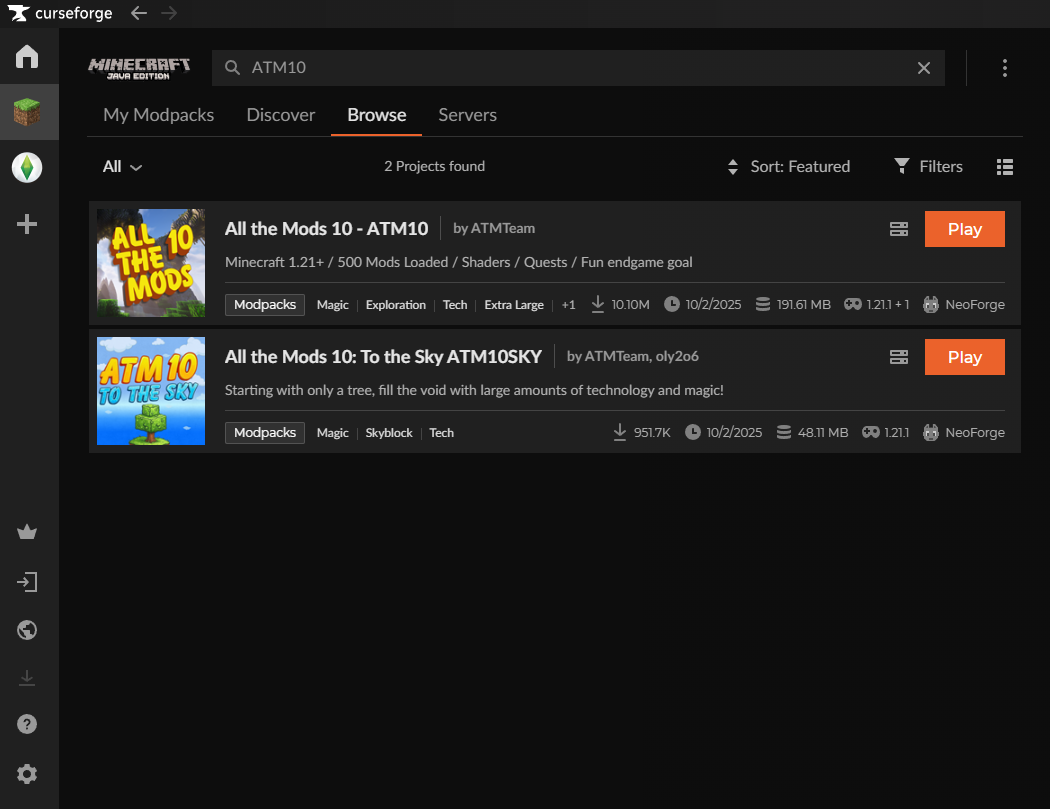1050x809 pixels.
Task: Expand the All category dropdown
Action: (x=122, y=167)
